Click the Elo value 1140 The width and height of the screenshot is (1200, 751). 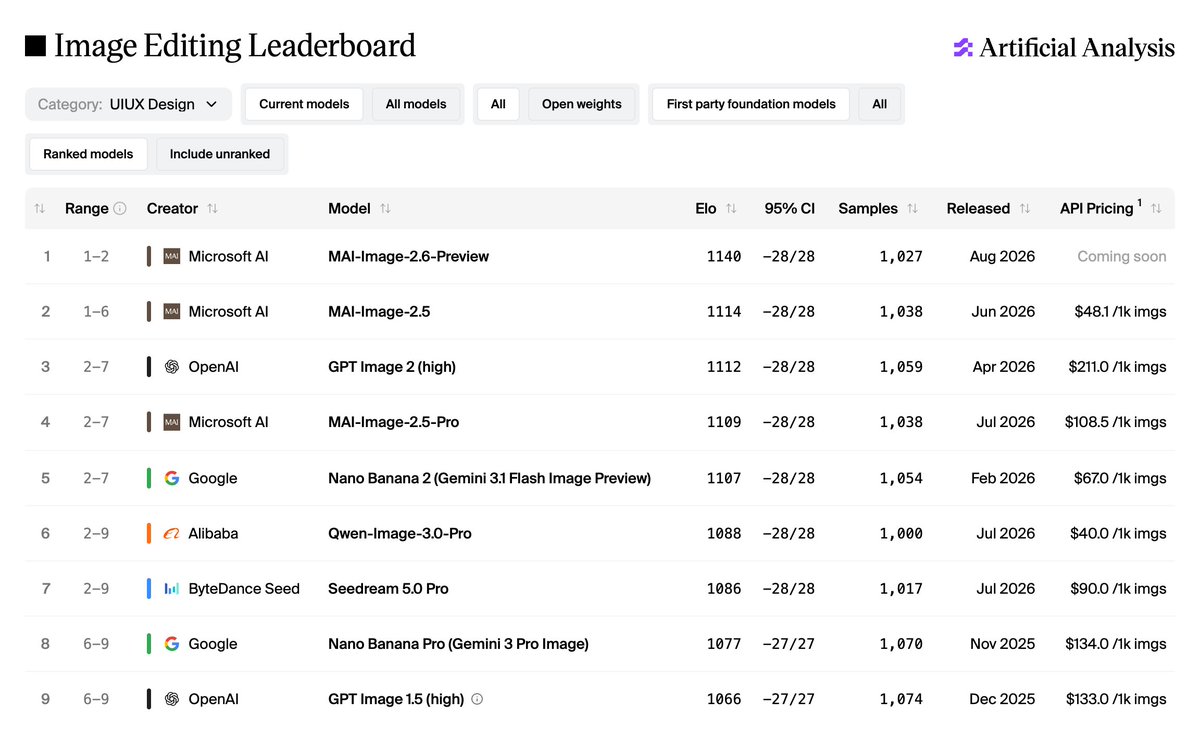pos(724,256)
